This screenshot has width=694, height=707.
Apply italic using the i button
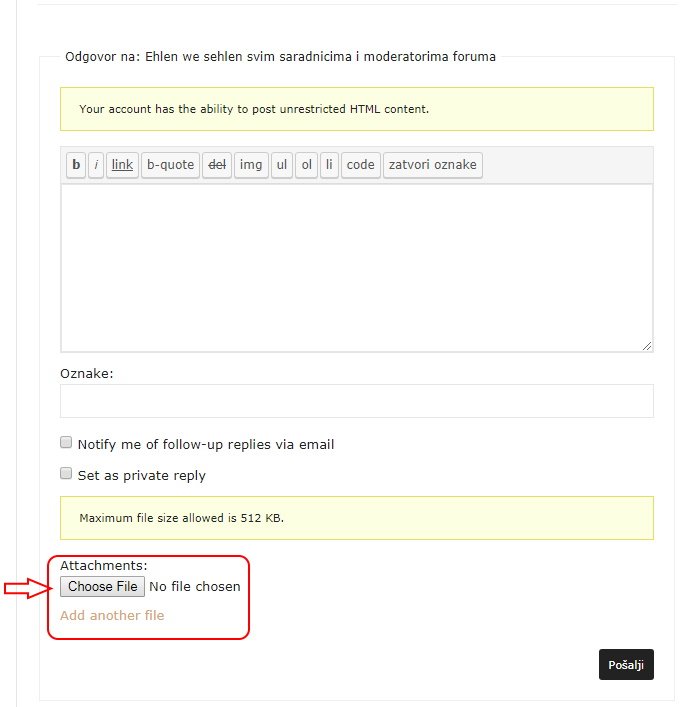(96, 165)
